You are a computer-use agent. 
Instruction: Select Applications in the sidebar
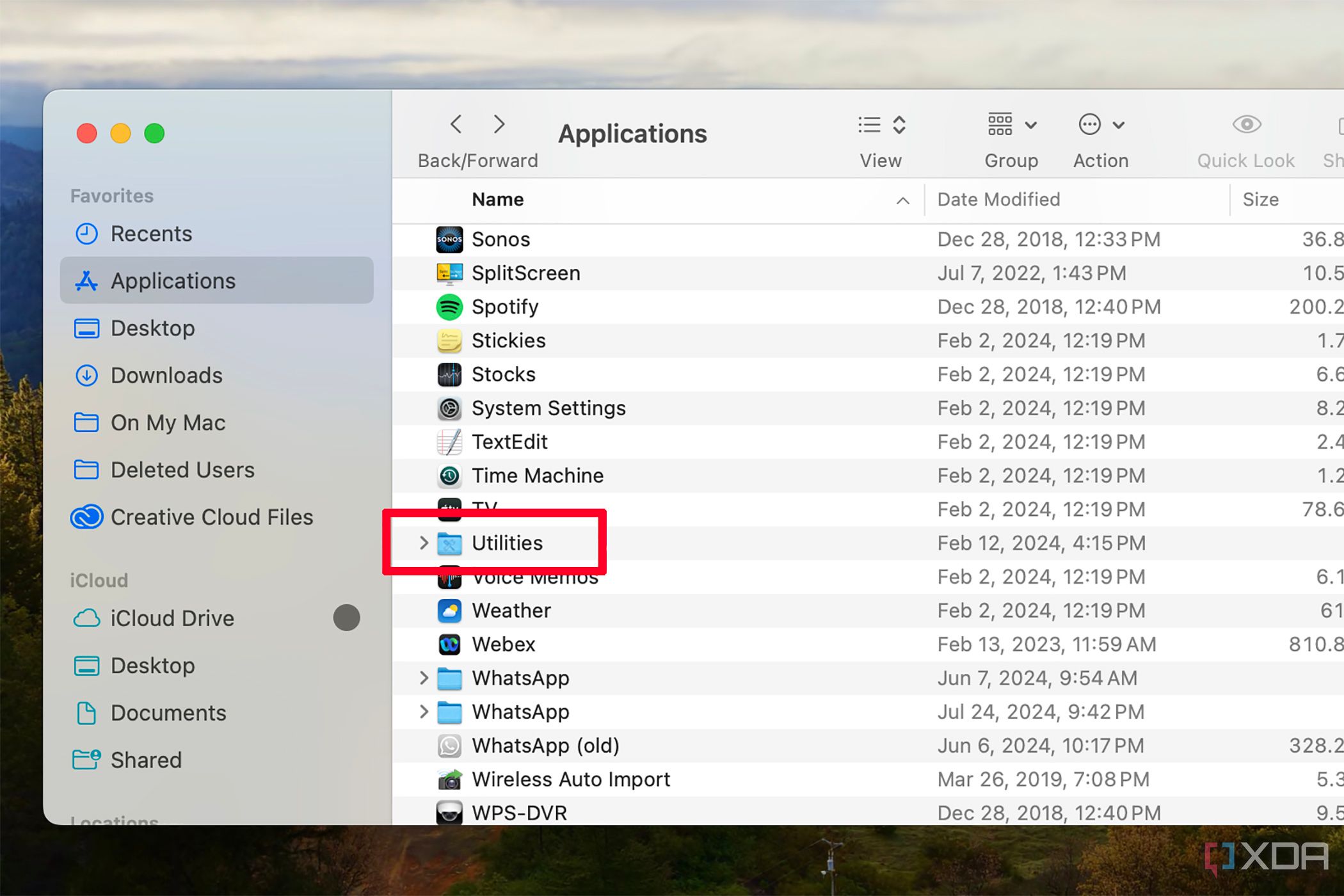click(216, 280)
